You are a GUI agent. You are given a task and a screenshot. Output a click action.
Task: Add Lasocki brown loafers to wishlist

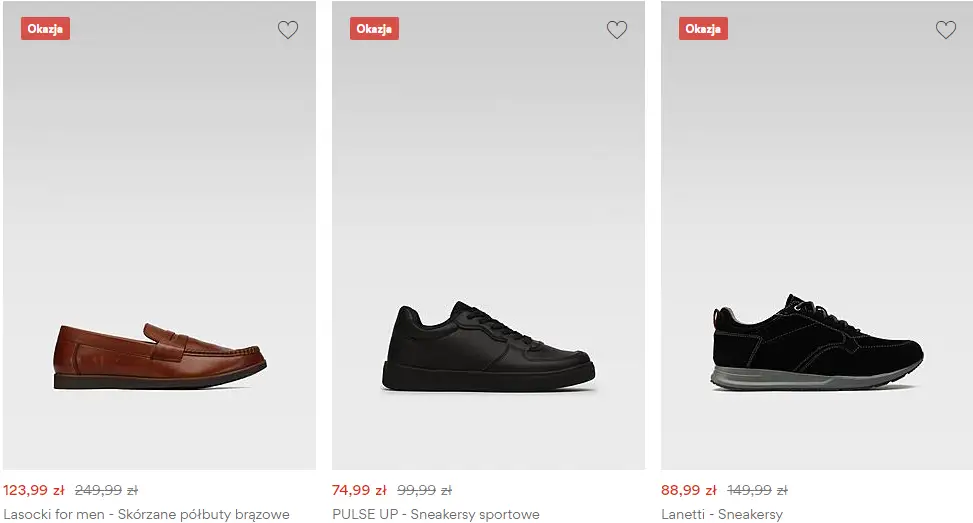click(x=288, y=30)
